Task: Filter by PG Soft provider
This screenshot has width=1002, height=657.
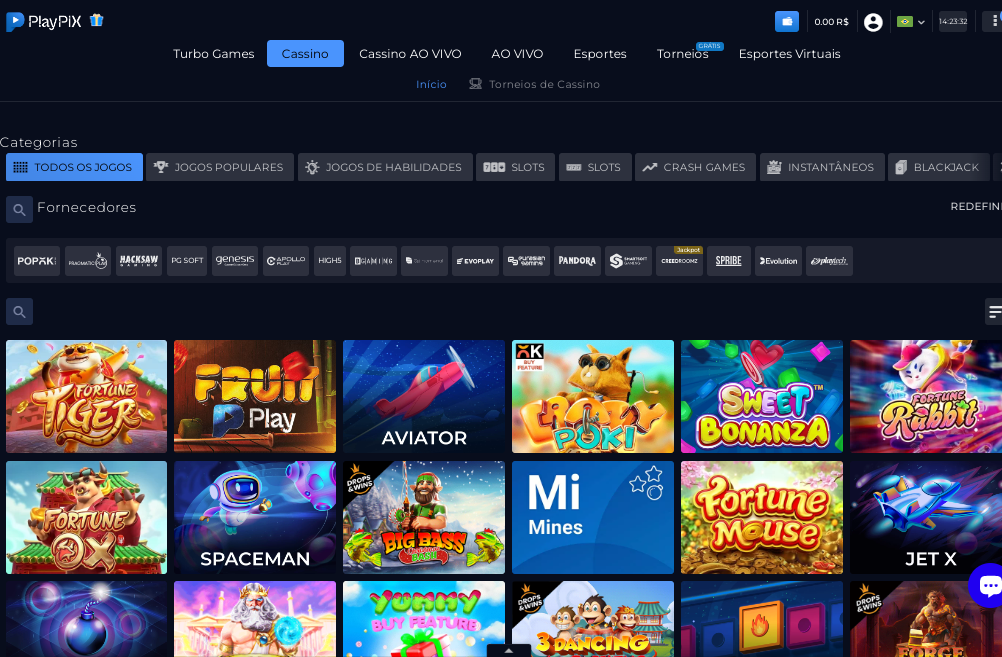Action: tap(187, 261)
